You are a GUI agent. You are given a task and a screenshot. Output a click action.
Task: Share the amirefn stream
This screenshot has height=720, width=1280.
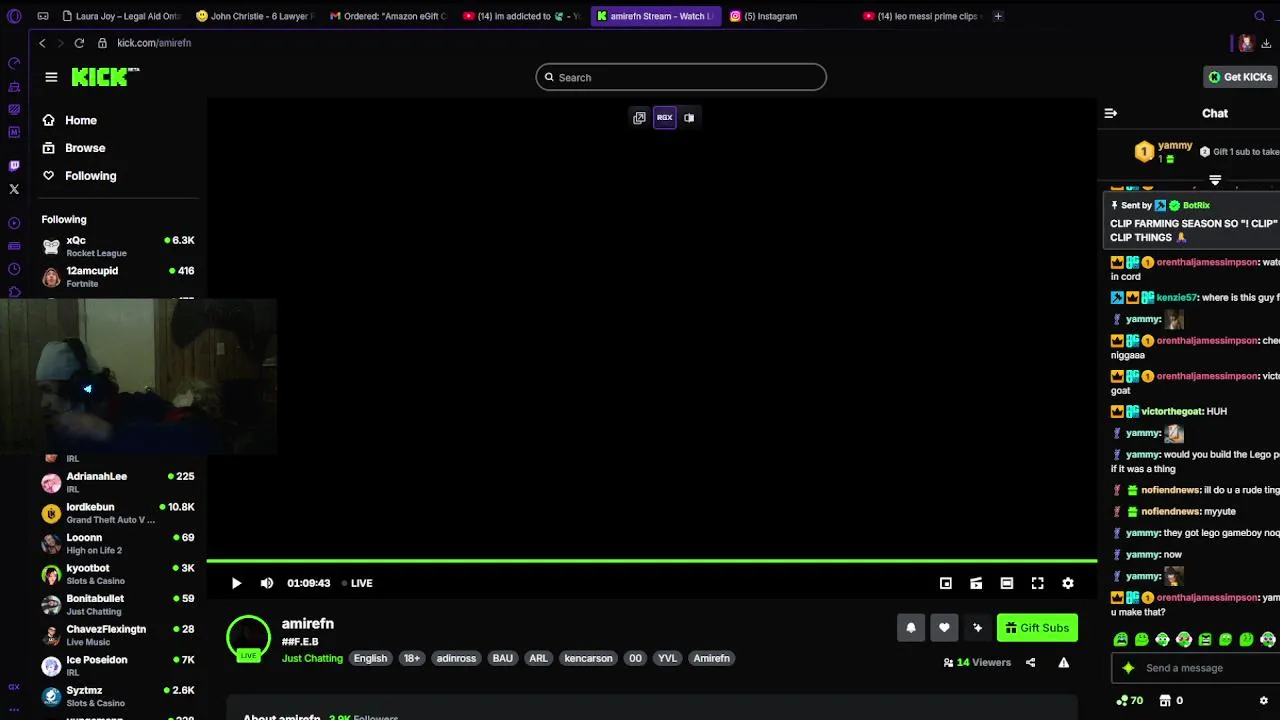[x=1030, y=662]
